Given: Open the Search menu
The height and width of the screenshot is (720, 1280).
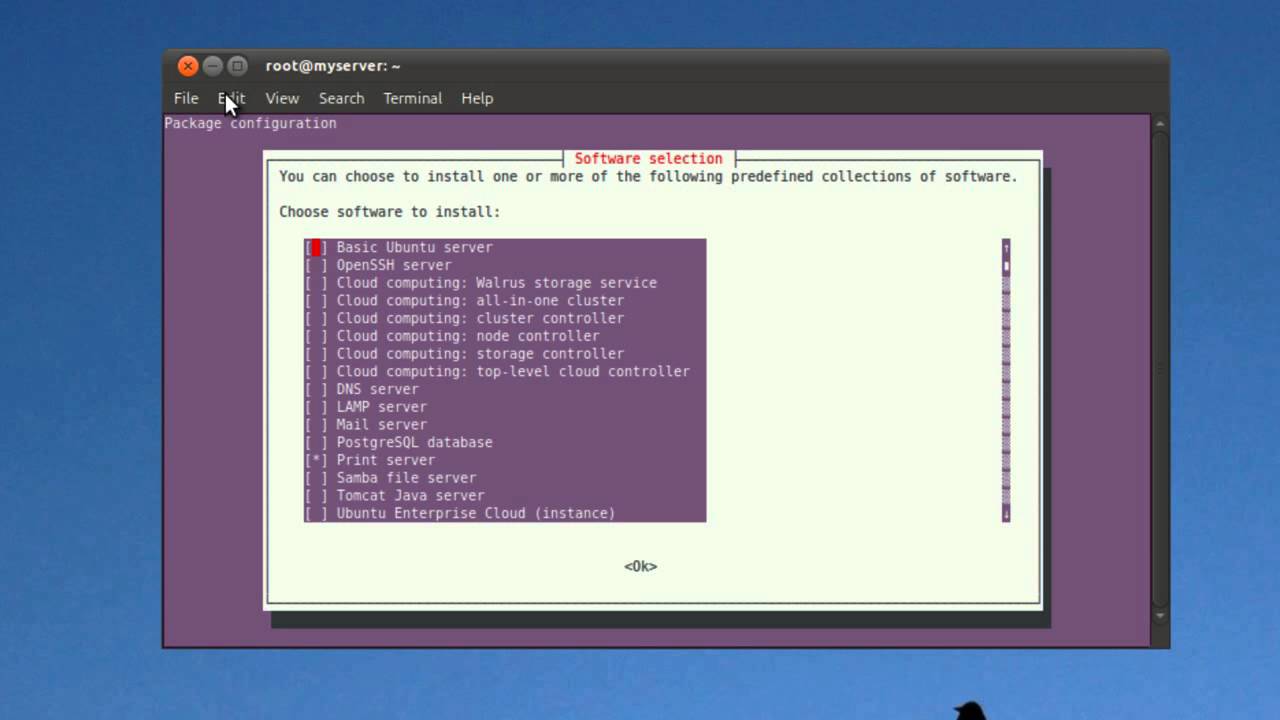Looking at the screenshot, I should point(341,98).
